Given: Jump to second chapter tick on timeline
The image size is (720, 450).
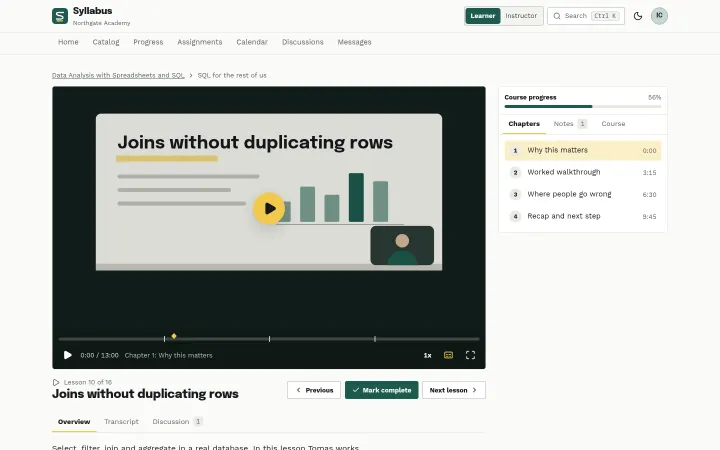Looking at the screenshot, I should [270, 339].
